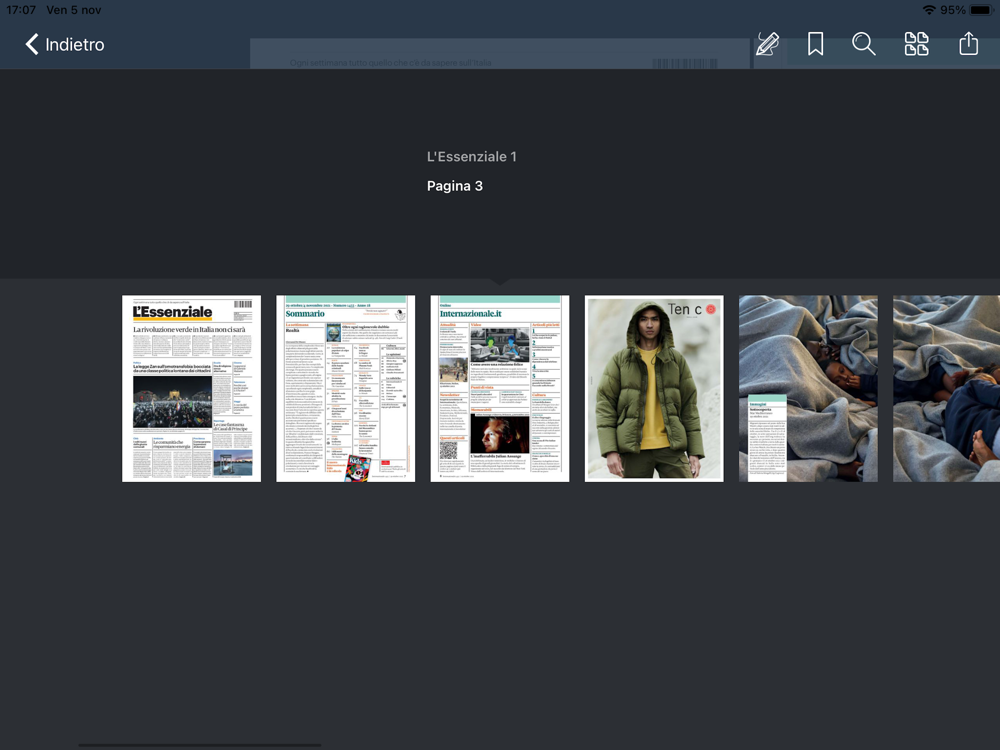Open the partially visible last photo thumbnail
The height and width of the screenshot is (750, 1000).
(946, 388)
